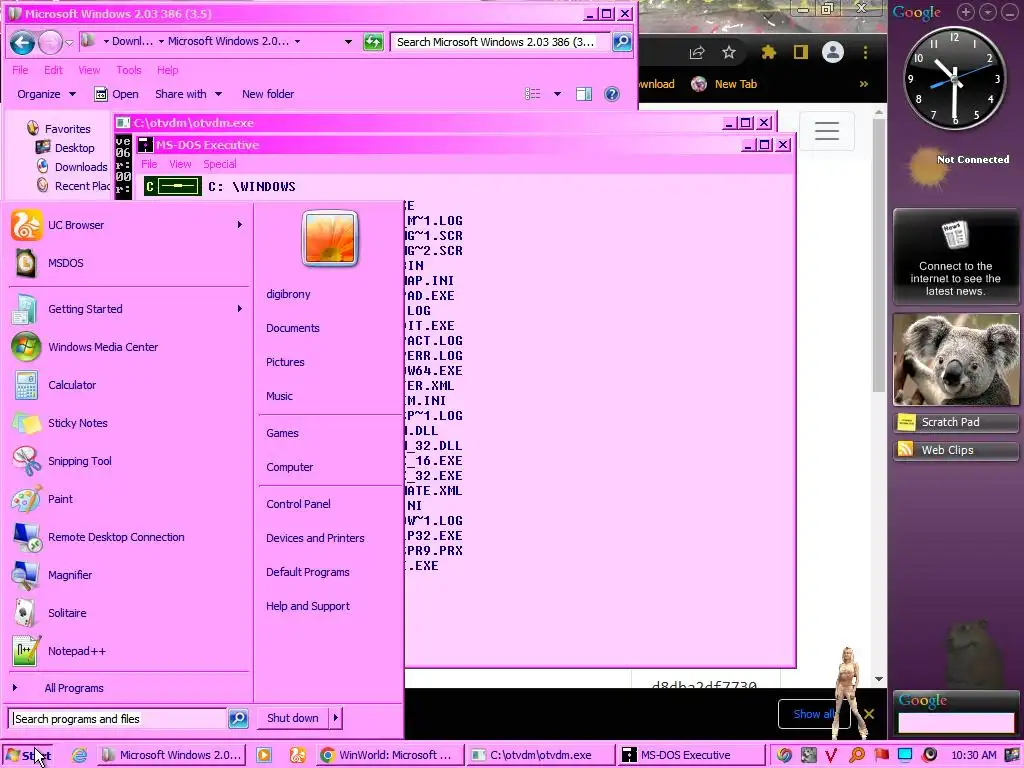Viewport: 1024px width, 768px height.
Task: Click Explorer's back navigation arrow
Action: click(x=22, y=43)
